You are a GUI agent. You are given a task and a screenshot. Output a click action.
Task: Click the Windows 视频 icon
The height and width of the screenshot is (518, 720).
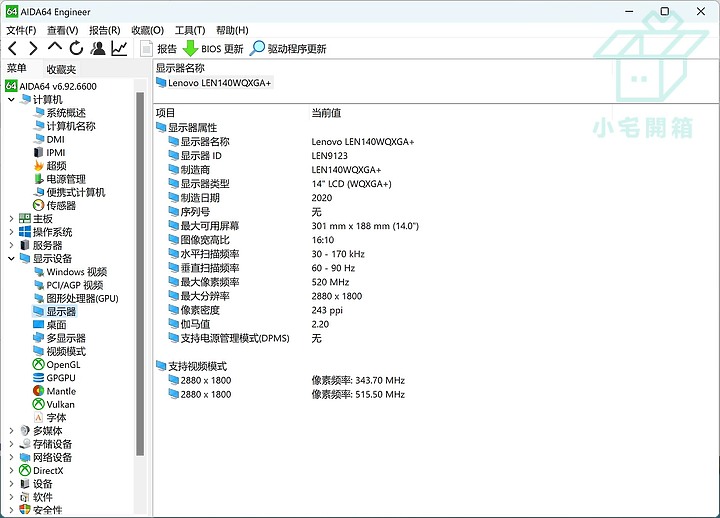(39, 272)
